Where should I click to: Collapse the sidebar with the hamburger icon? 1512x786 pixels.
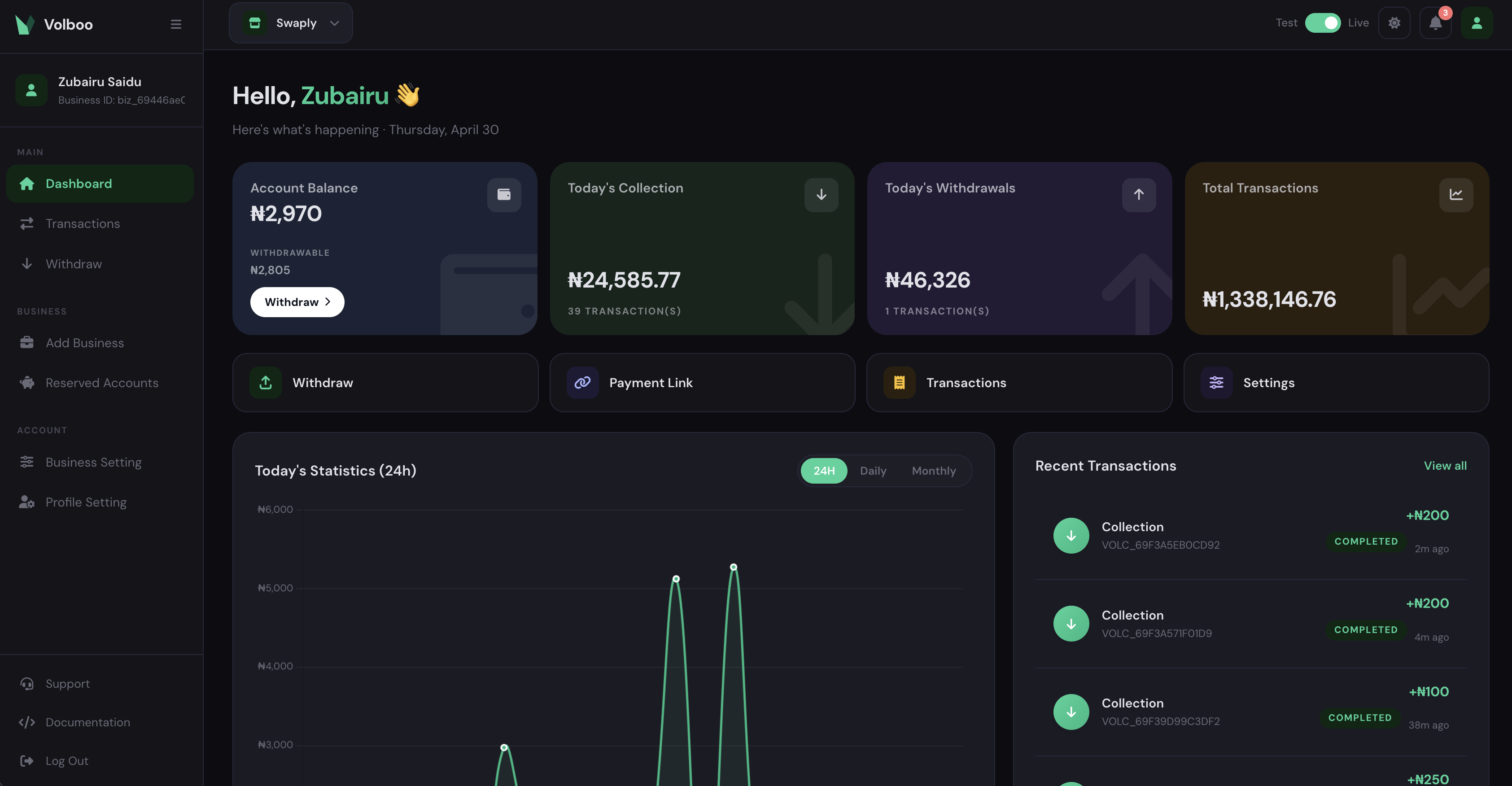pos(175,24)
